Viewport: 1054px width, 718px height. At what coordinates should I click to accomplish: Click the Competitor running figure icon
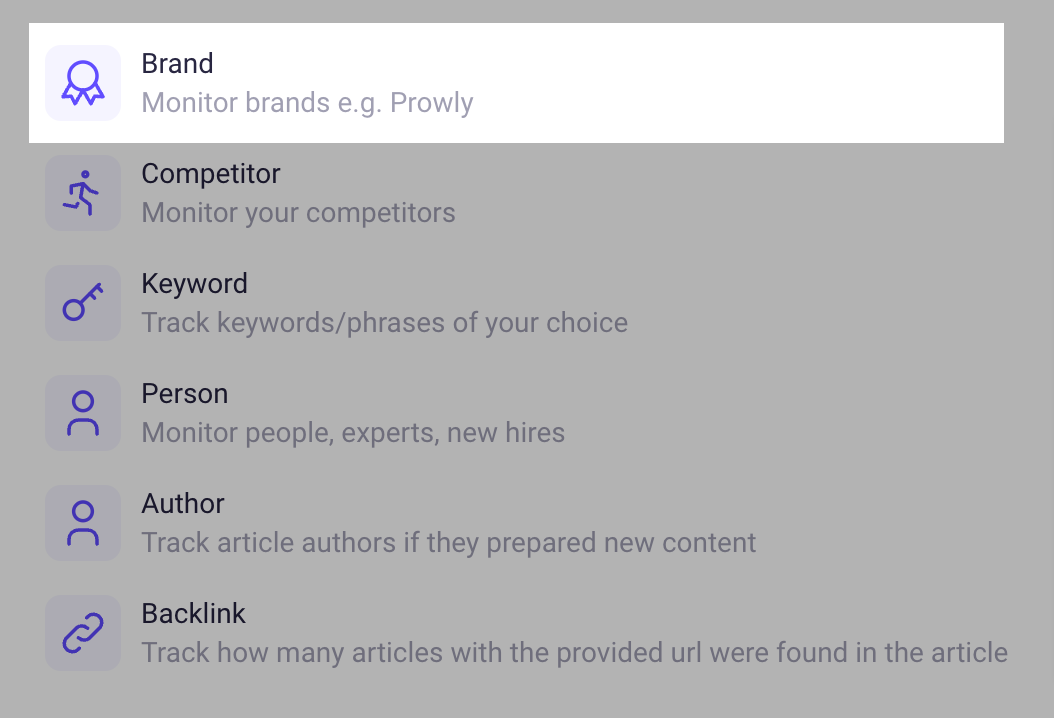(x=83, y=193)
